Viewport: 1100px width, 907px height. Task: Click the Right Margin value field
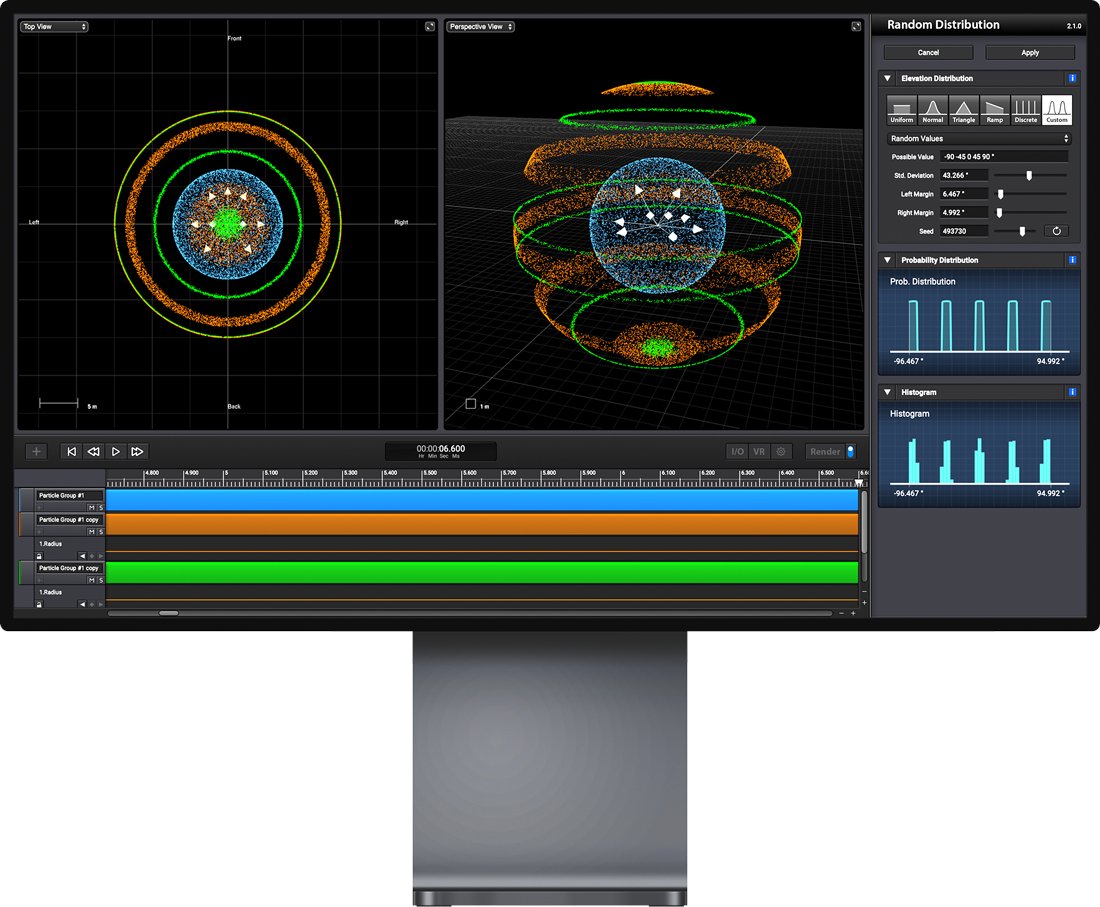pos(964,213)
